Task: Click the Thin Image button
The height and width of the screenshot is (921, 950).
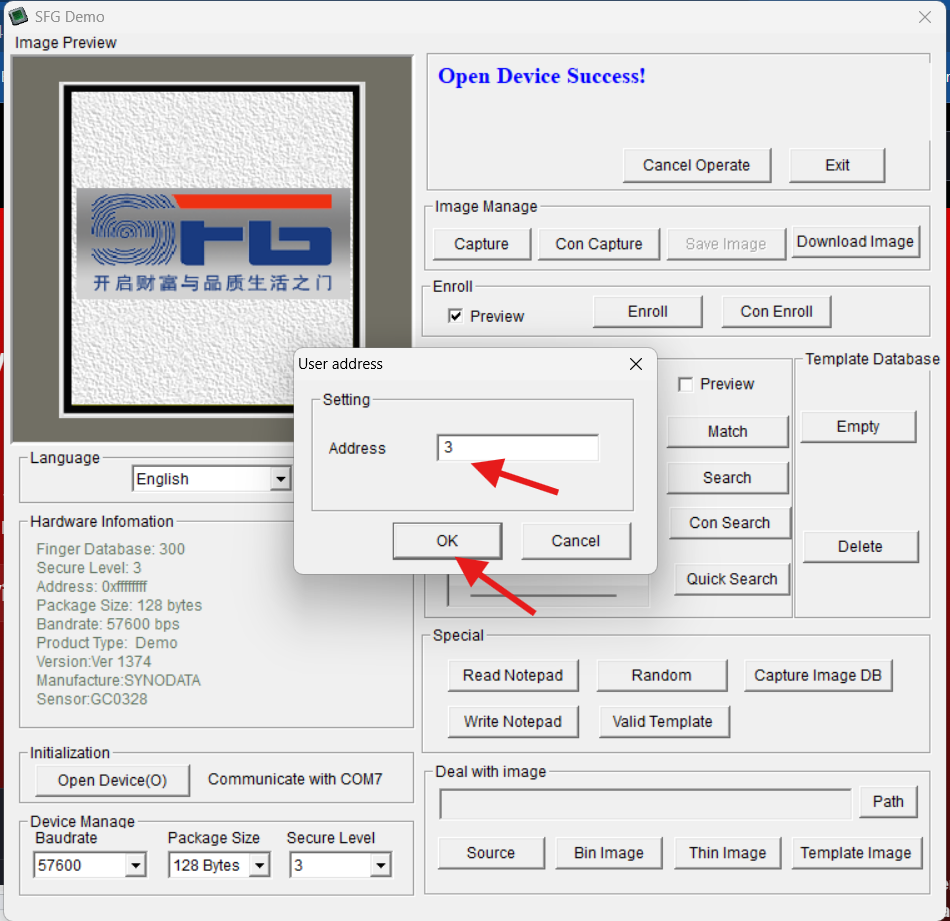Action: click(728, 853)
